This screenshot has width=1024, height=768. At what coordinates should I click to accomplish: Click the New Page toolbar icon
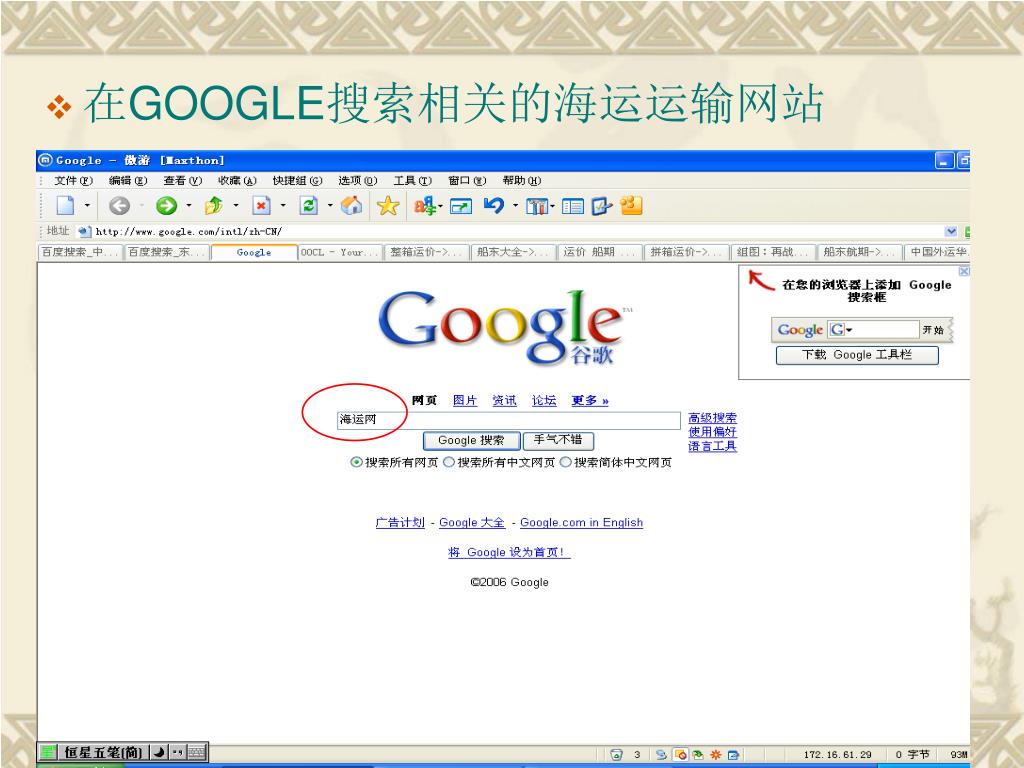[65, 206]
